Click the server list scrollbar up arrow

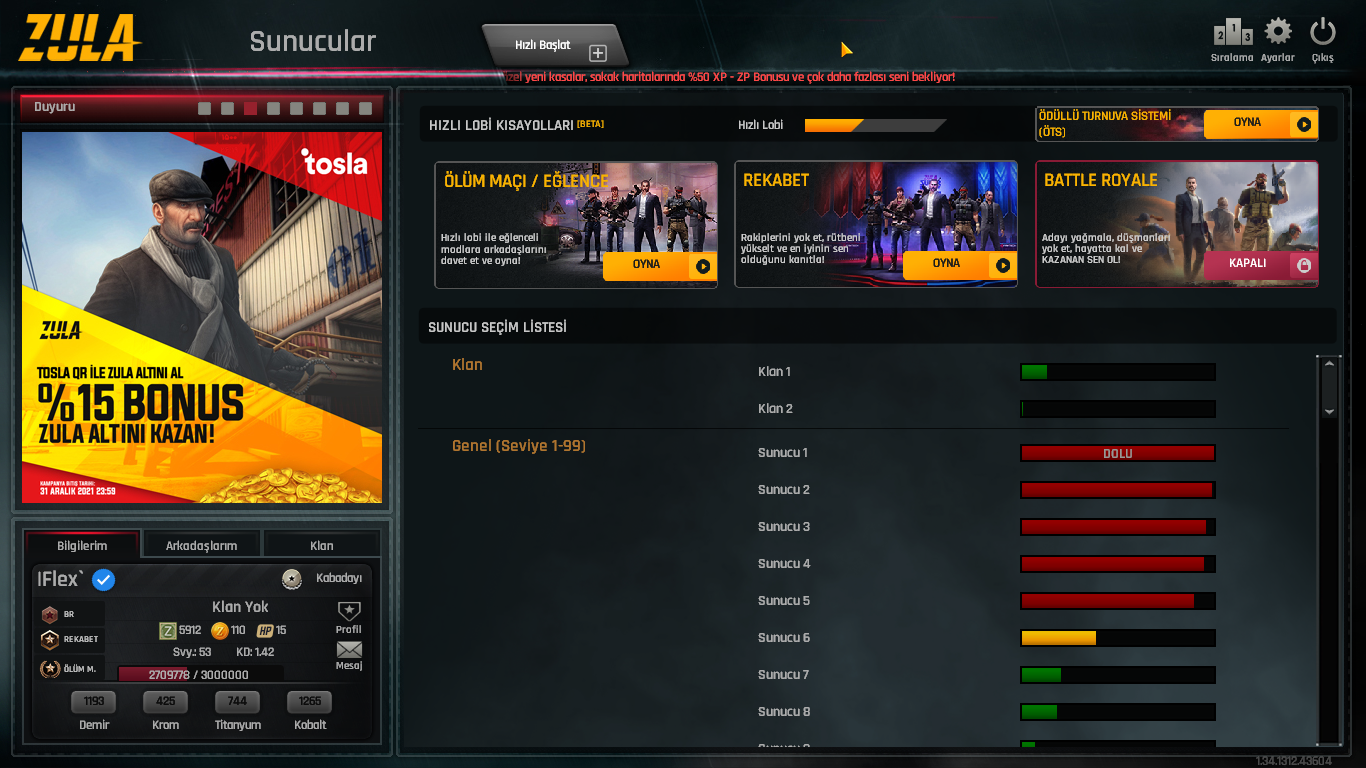[1329, 365]
